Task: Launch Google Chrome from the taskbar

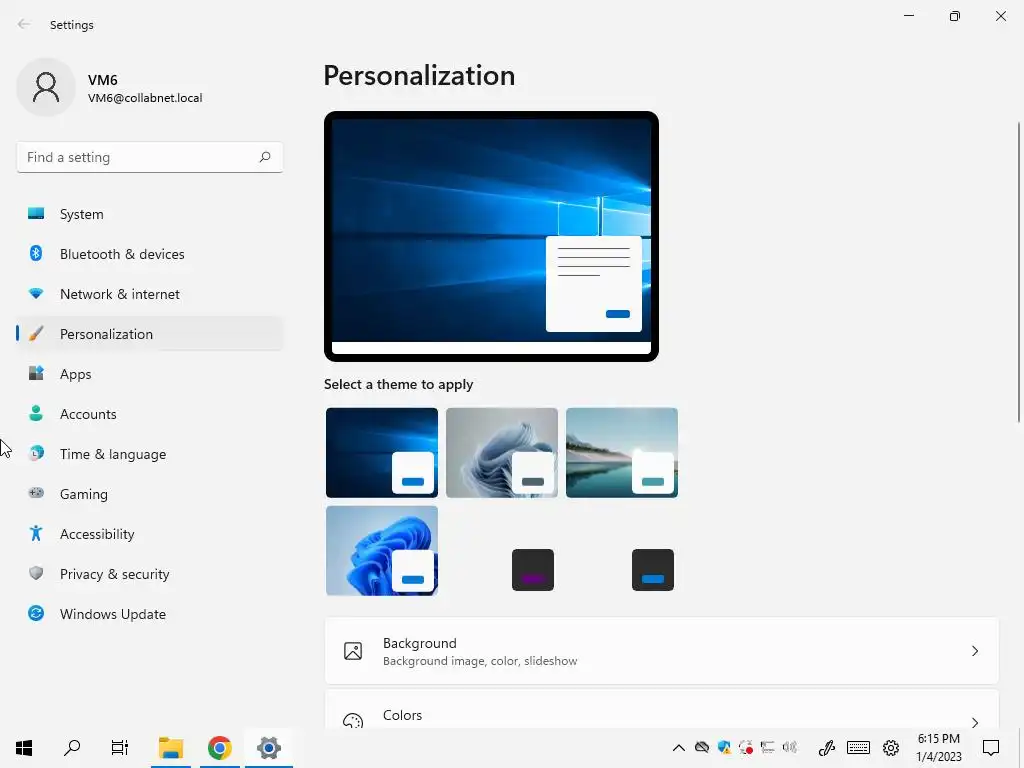Action: 219,747
